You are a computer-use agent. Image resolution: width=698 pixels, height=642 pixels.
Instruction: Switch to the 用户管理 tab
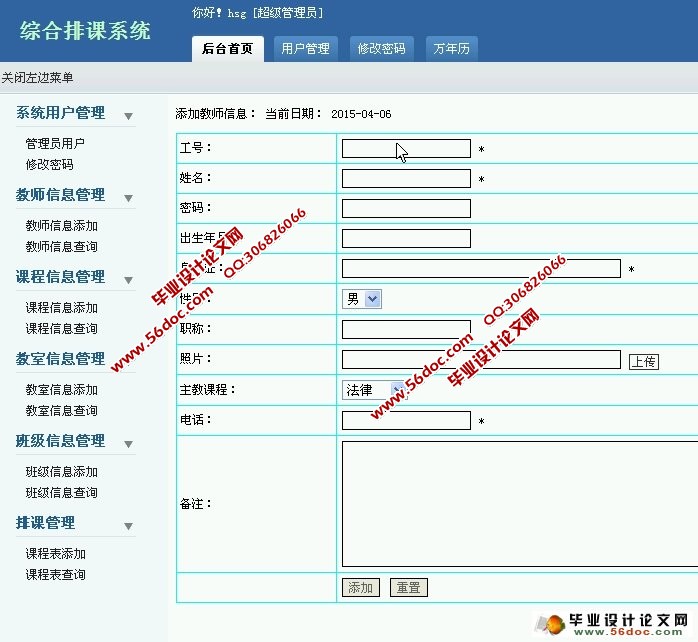305,49
